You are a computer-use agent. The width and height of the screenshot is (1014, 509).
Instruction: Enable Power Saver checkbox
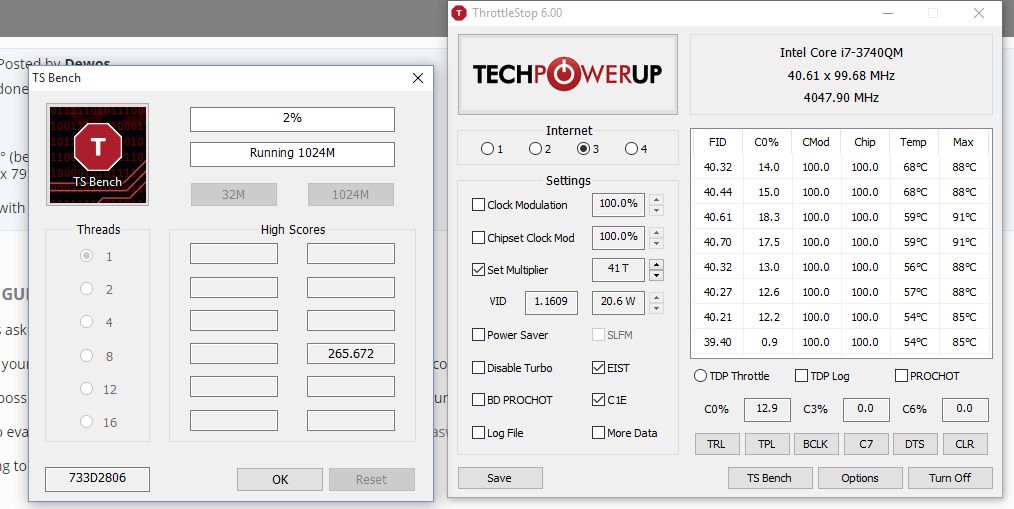coord(479,334)
